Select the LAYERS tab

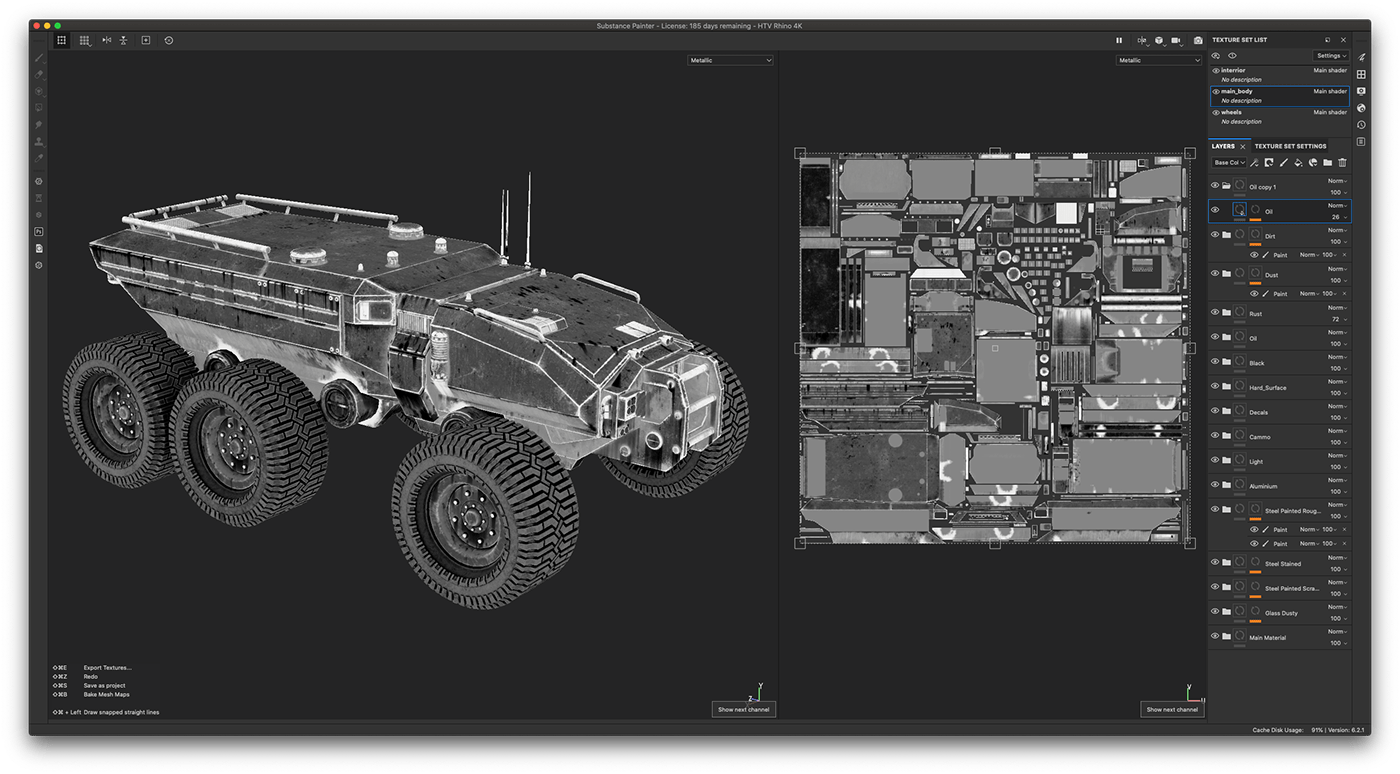point(1226,146)
